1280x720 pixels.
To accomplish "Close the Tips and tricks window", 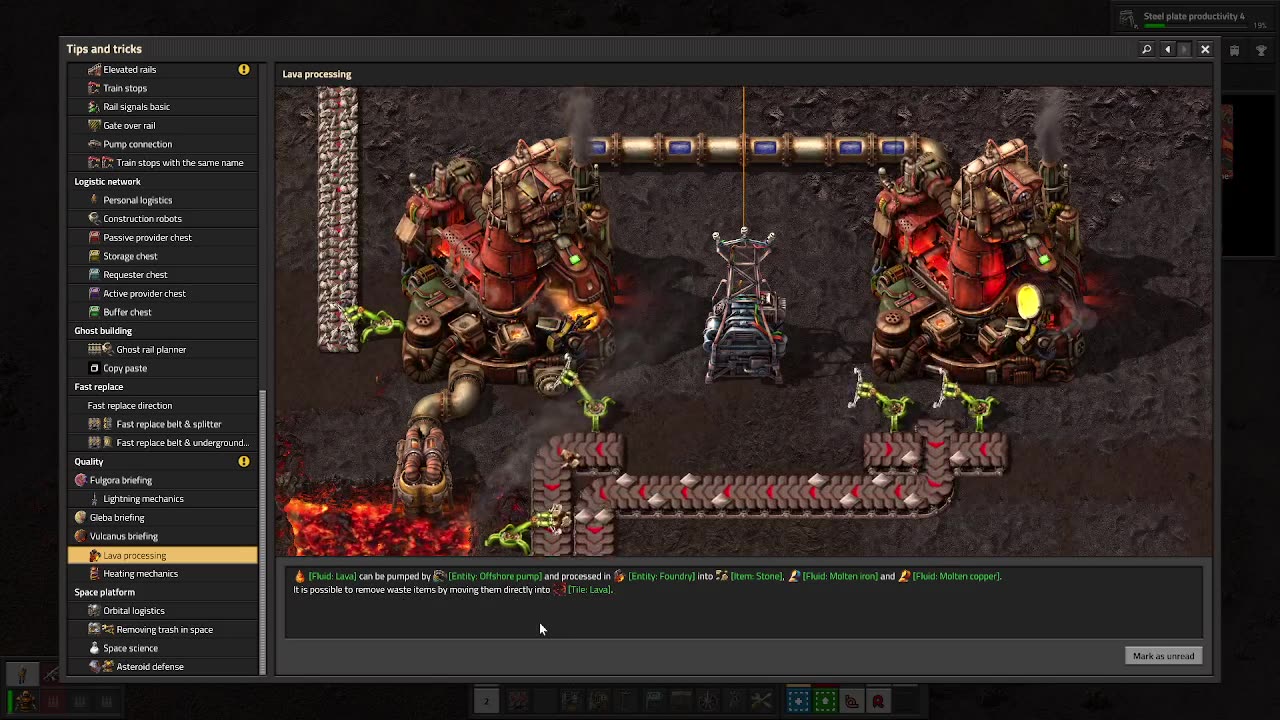I will coord(1205,49).
